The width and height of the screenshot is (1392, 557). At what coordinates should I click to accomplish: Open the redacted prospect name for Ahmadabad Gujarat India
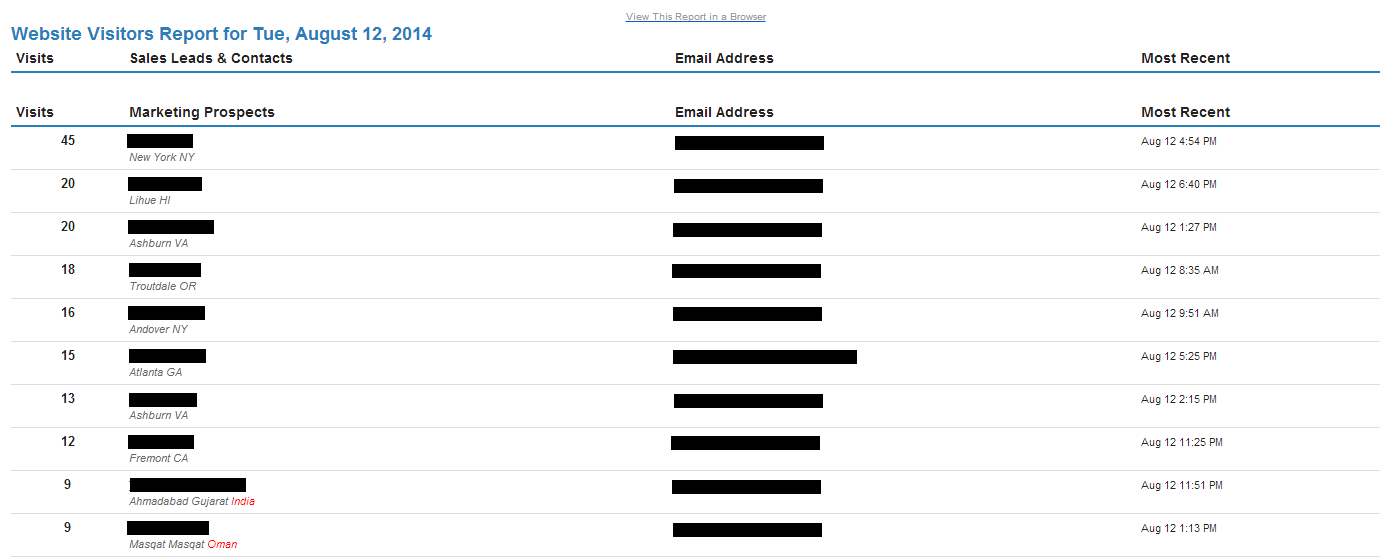pos(188,485)
